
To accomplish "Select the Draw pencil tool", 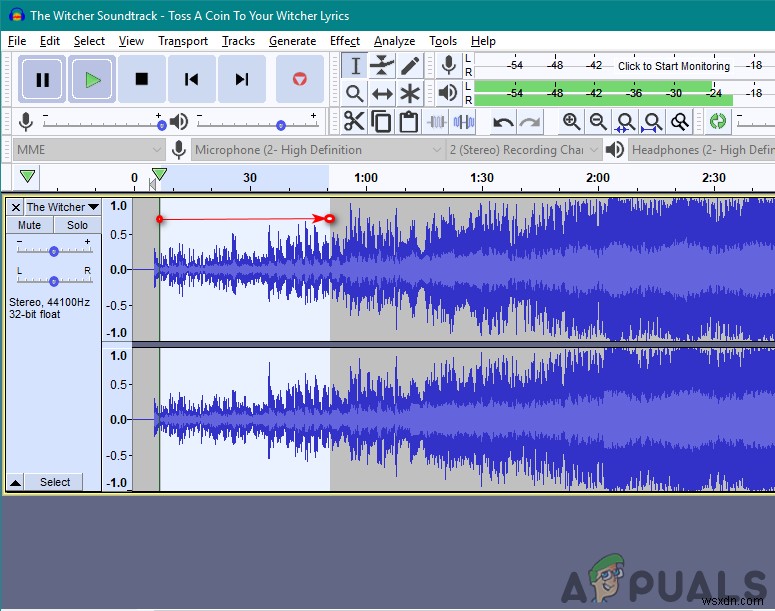I will (410, 66).
